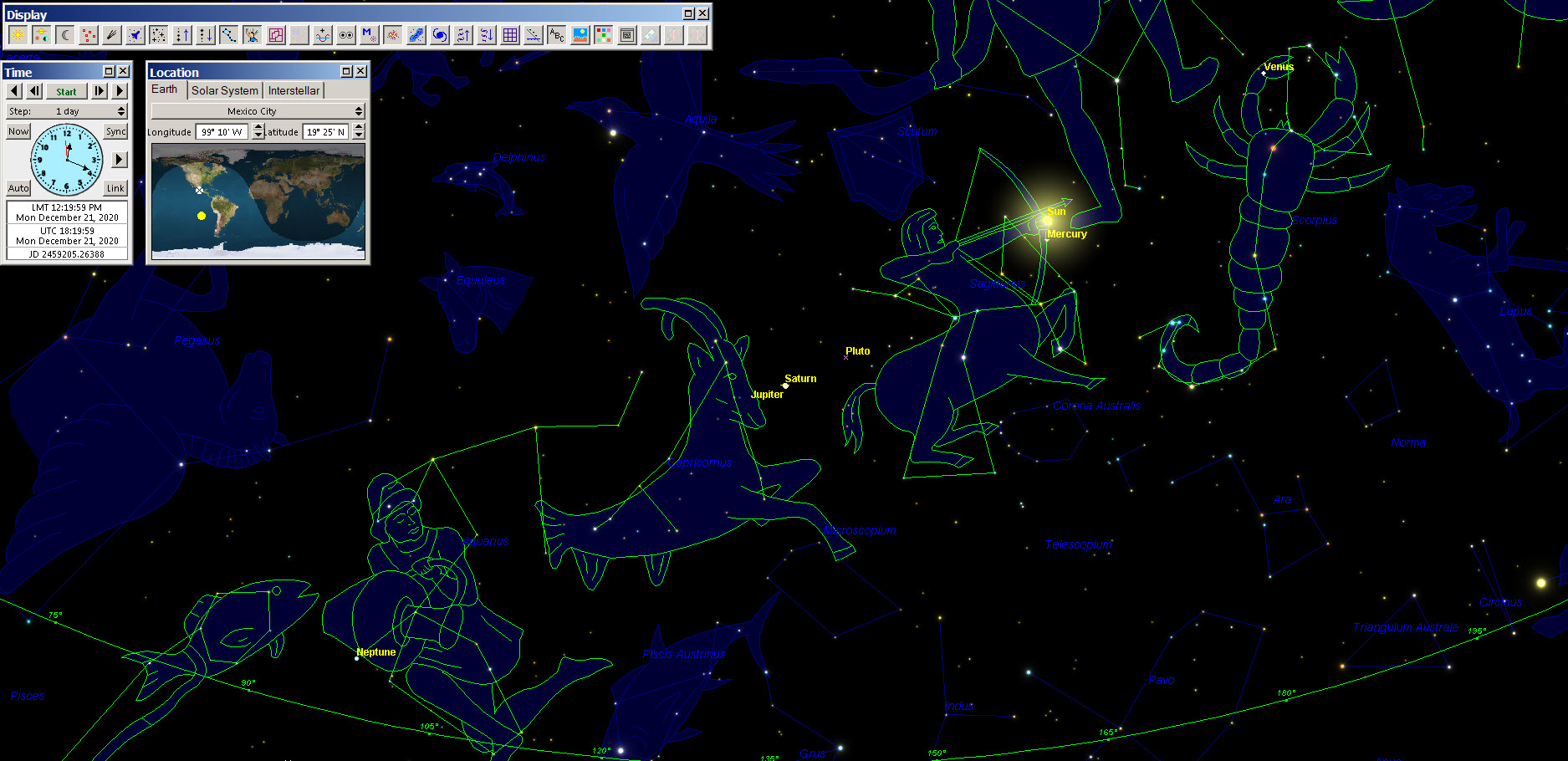Select Pluto label in the sky
This screenshot has width=1568, height=761.
[857, 351]
